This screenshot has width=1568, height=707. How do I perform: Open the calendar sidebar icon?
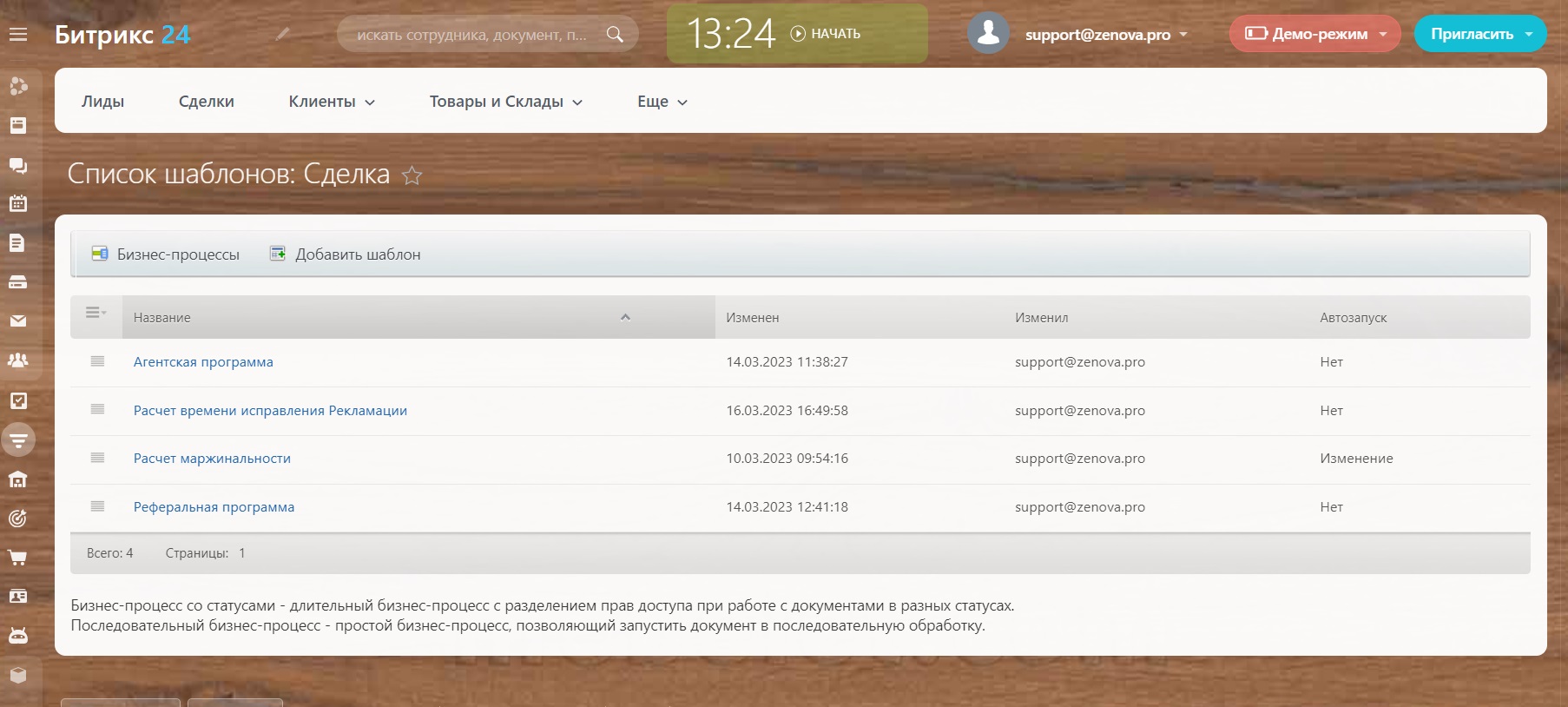[x=18, y=204]
